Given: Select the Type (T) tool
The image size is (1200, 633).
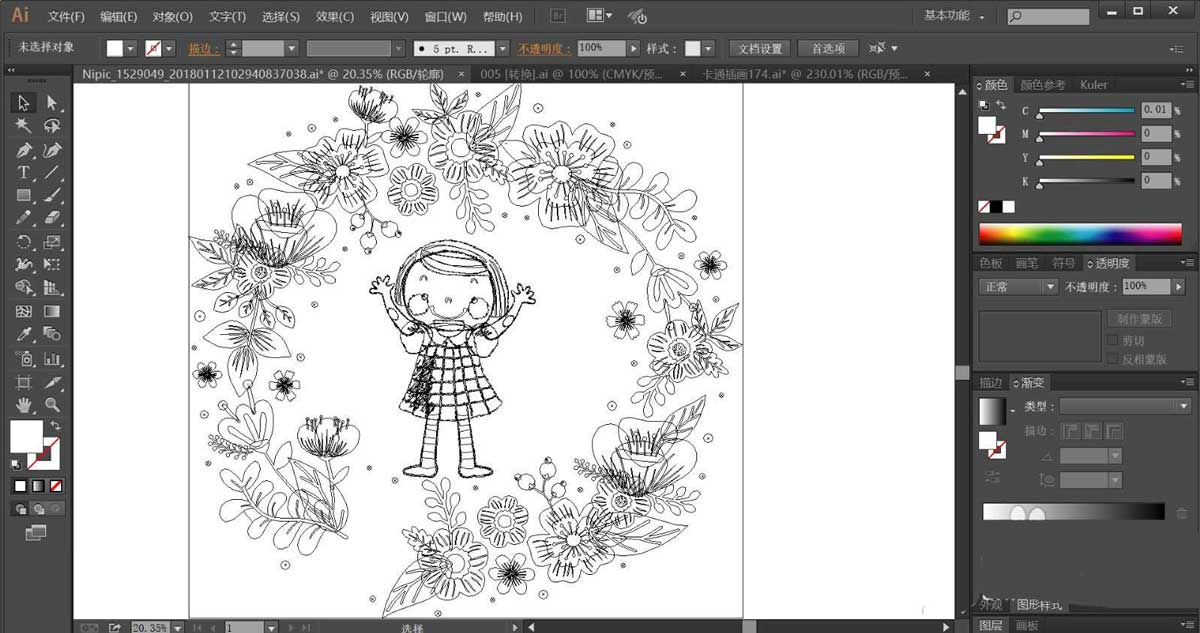Looking at the screenshot, I should click(x=24, y=173).
